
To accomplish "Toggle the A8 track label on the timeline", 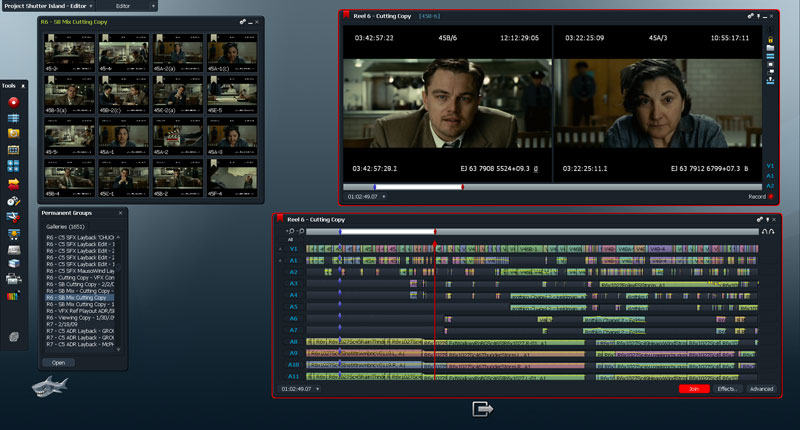I will coord(293,341).
